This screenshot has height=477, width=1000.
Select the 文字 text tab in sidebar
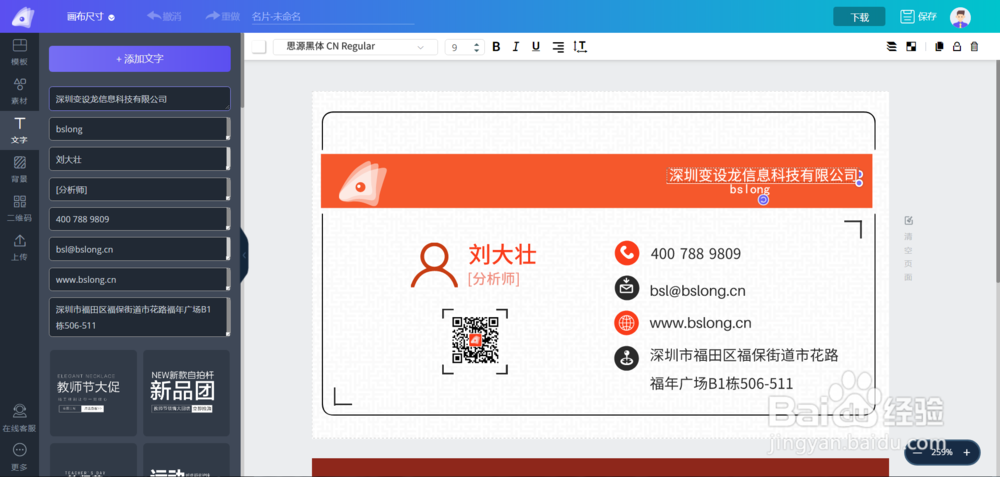pos(19,131)
